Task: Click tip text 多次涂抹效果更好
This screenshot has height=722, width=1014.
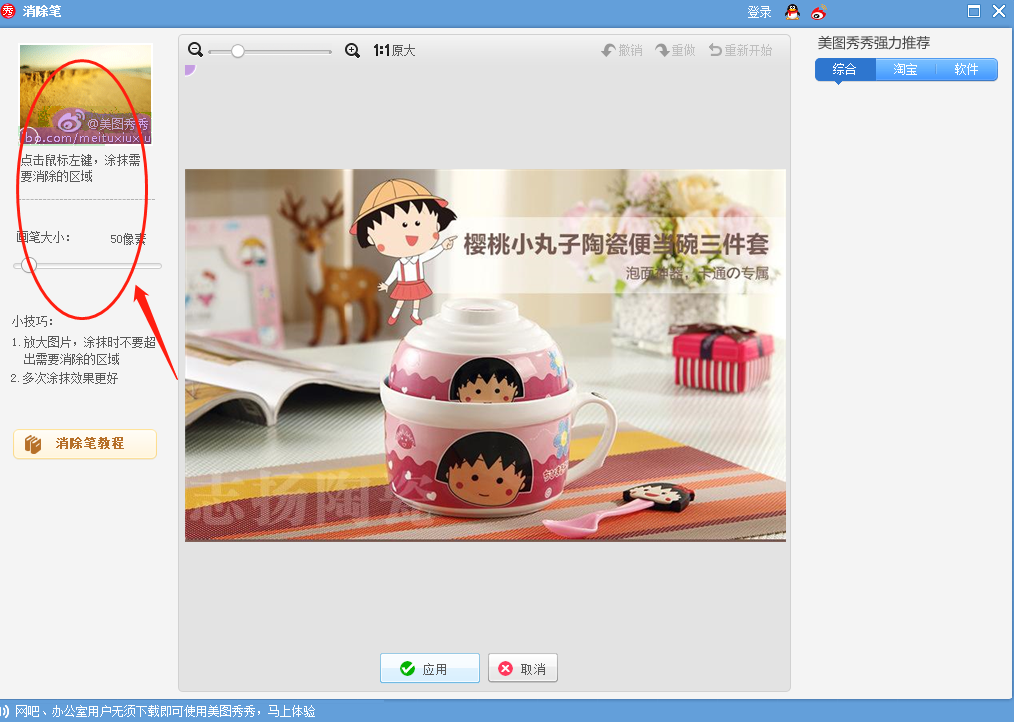Action: pyautogui.click(x=70, y=378)
